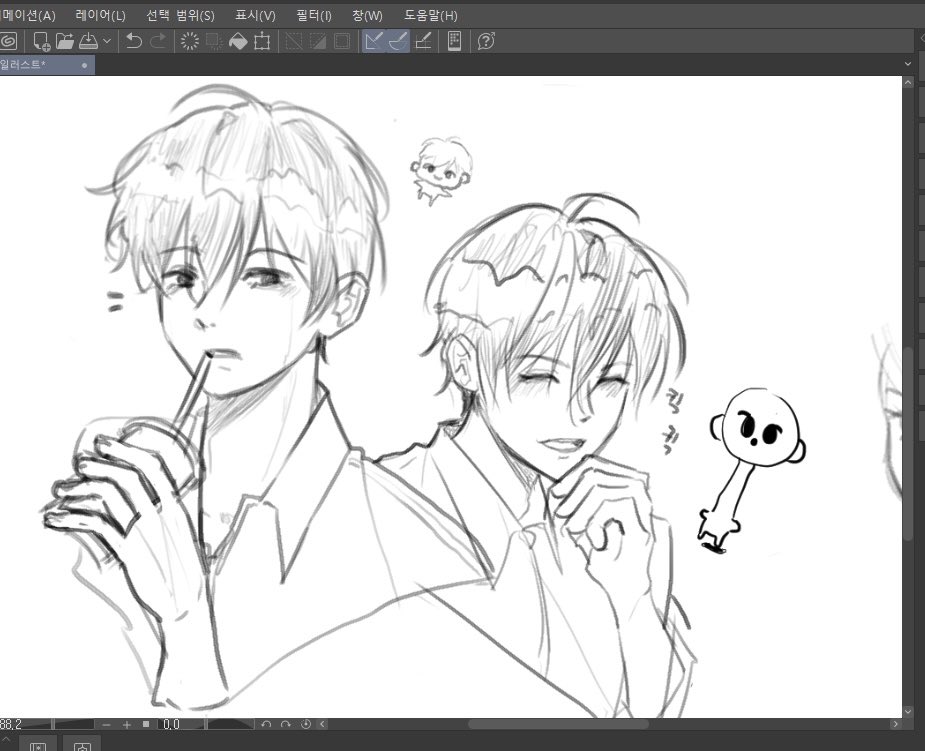Viewport: 925px width, 751px height.
Task: Click the fit-to-screen square button
Action: tap(146, 724)
